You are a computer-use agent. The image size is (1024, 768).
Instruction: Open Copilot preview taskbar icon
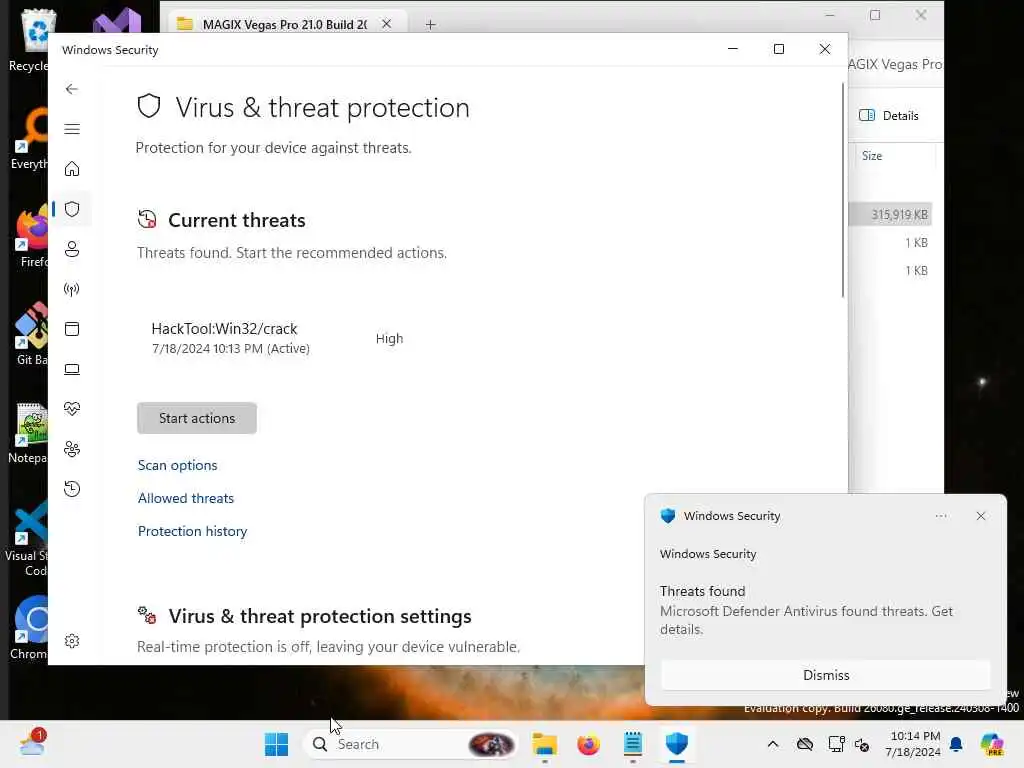click(992, 744)
